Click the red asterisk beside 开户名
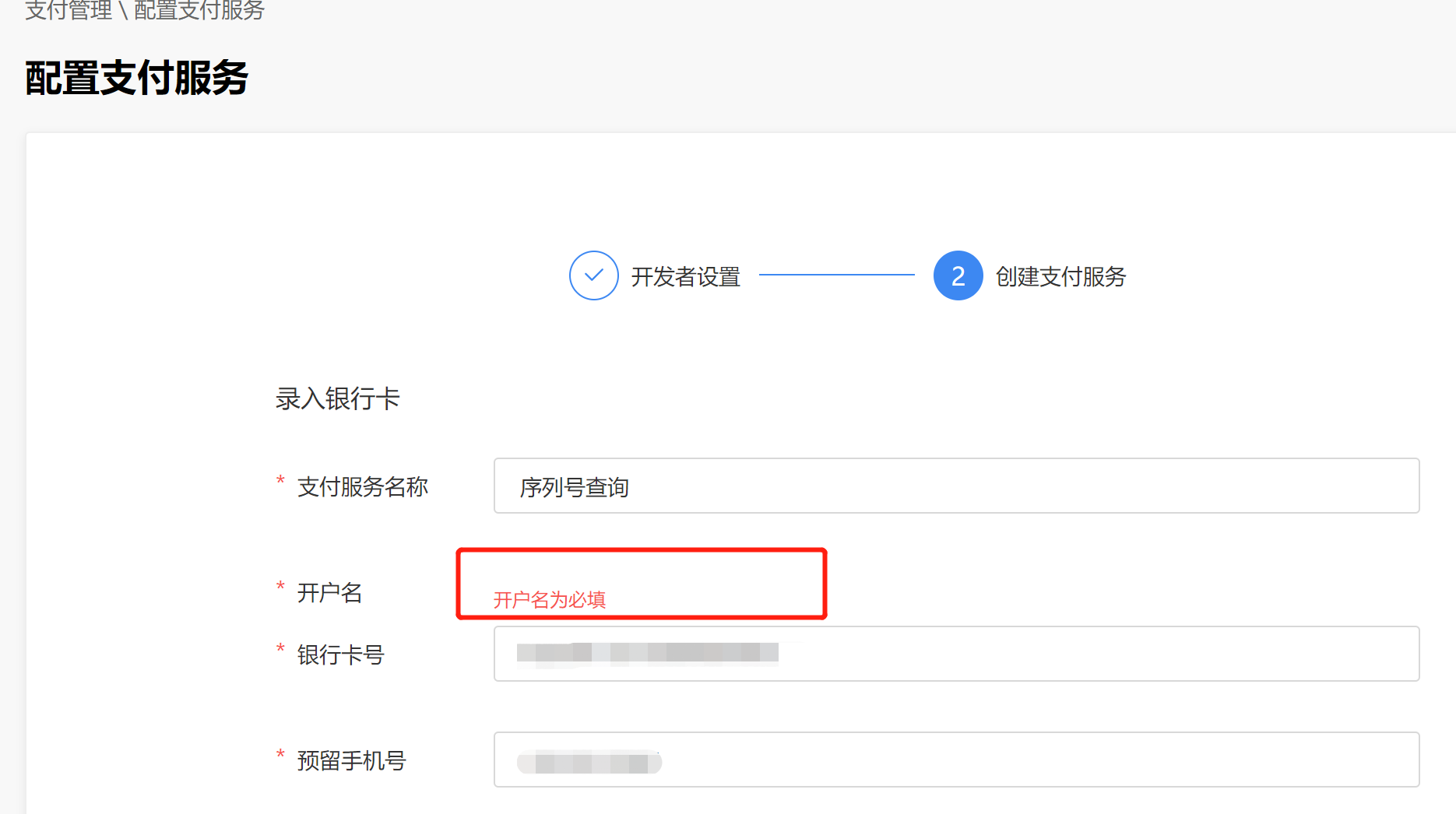This screenshot has width=1456, height=814. click(x=280, y=586)
